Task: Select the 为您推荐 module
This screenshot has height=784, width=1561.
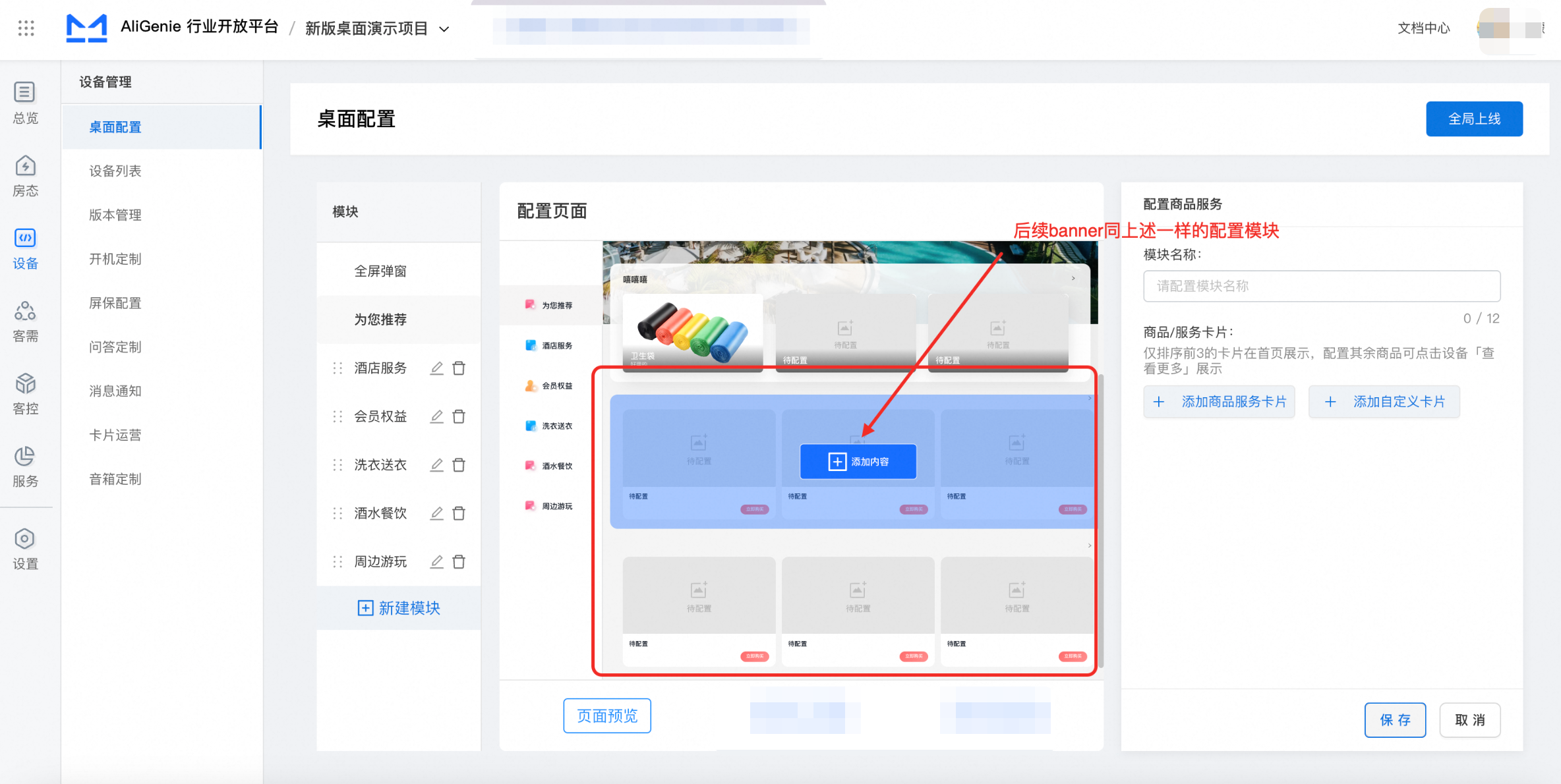Action: coord(399,320)
